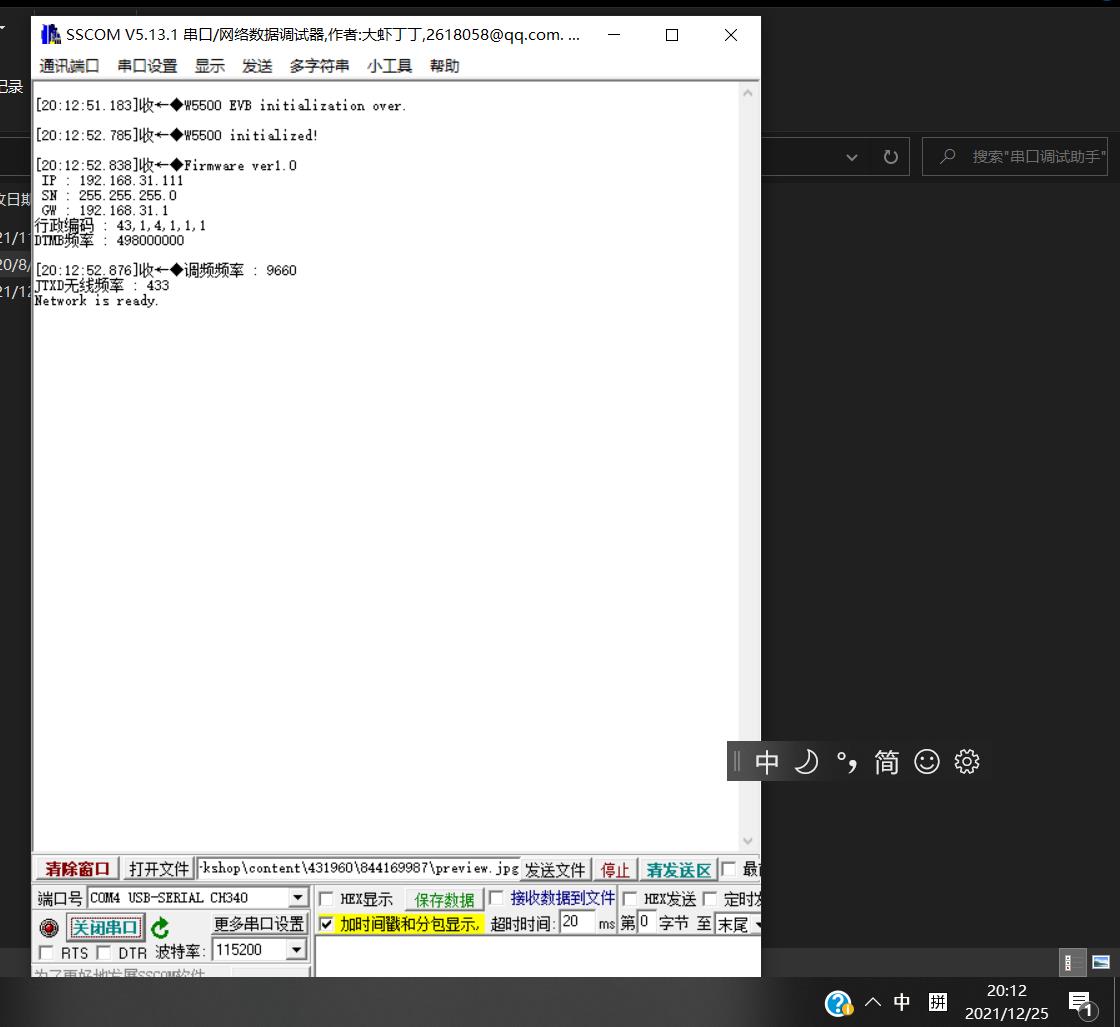Click the refresh icon in Explorer address bar
Viewport: 1120px width, 1027px height.
(890, 157)
